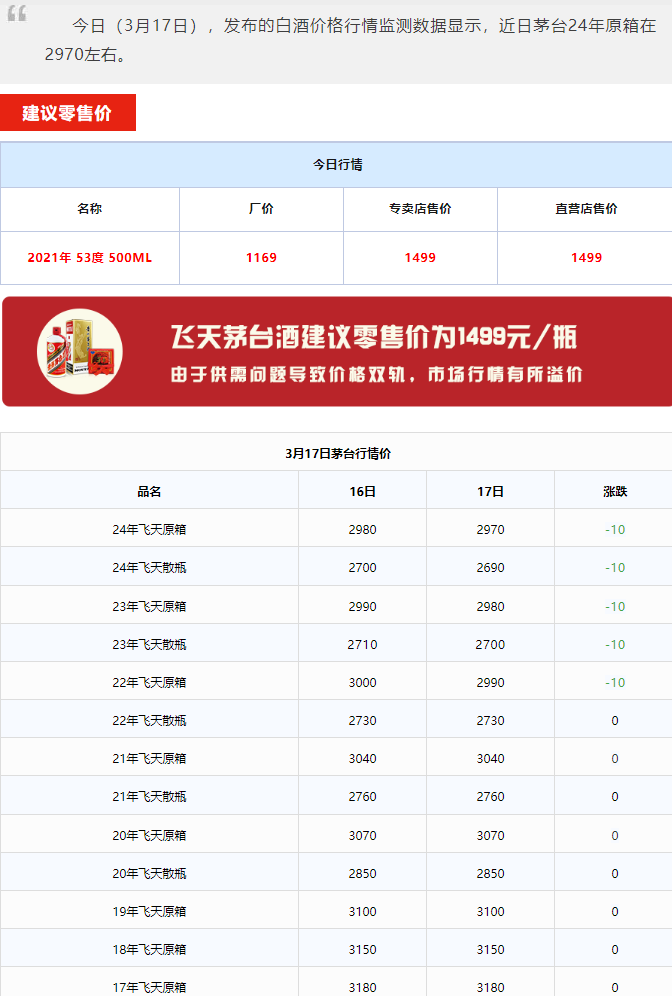Select the 19年飞天原箱 row name
672x996 pixels.
pos(149,912)
